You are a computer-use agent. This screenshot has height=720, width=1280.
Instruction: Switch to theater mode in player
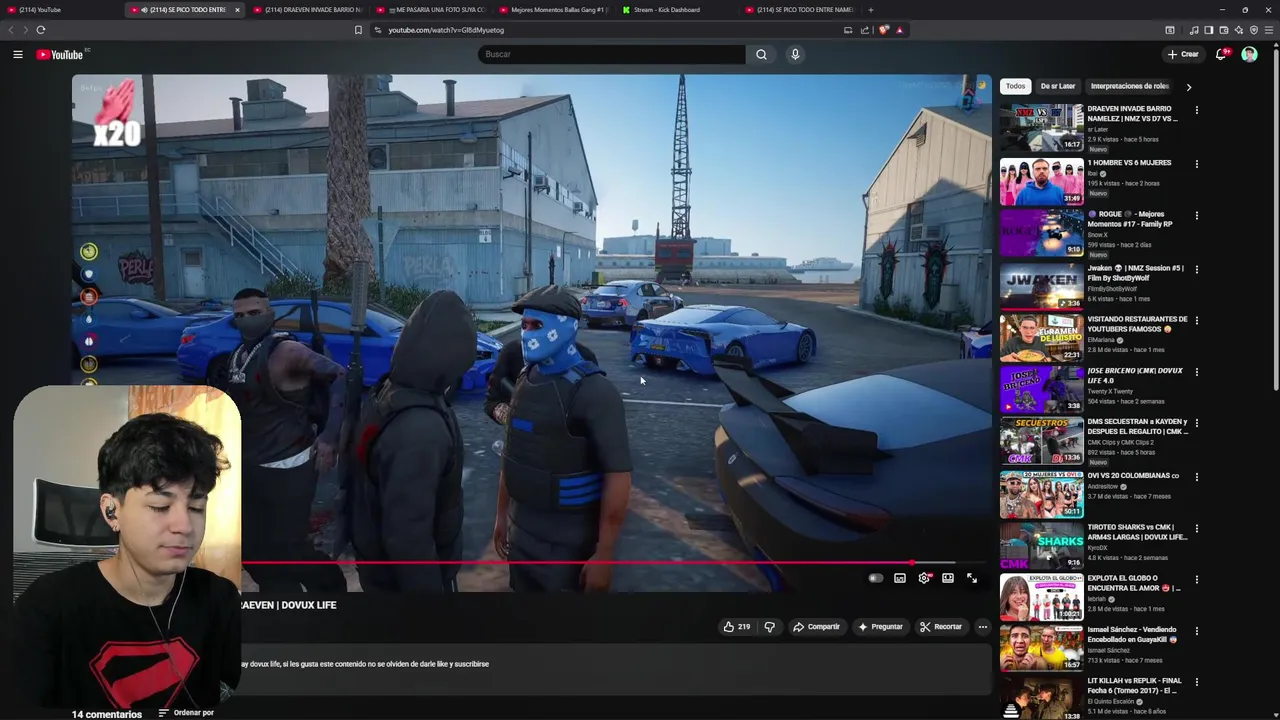(x=948, y=578)
